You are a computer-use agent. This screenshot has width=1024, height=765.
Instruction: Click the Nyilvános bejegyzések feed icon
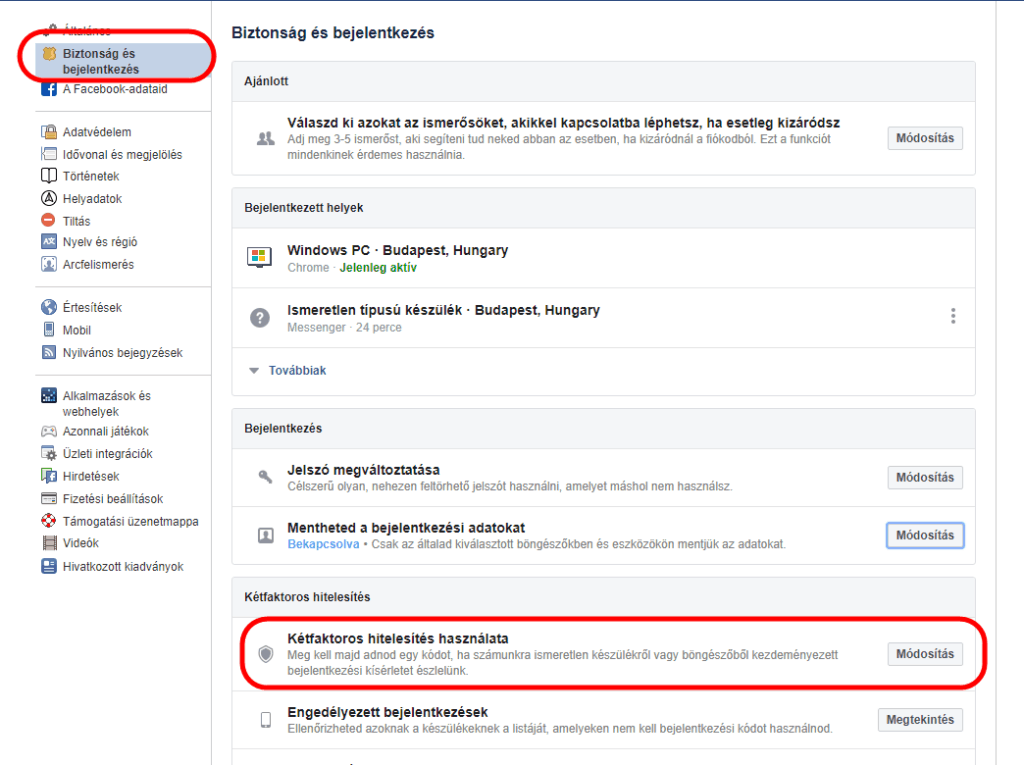click(x=48, y=353)
